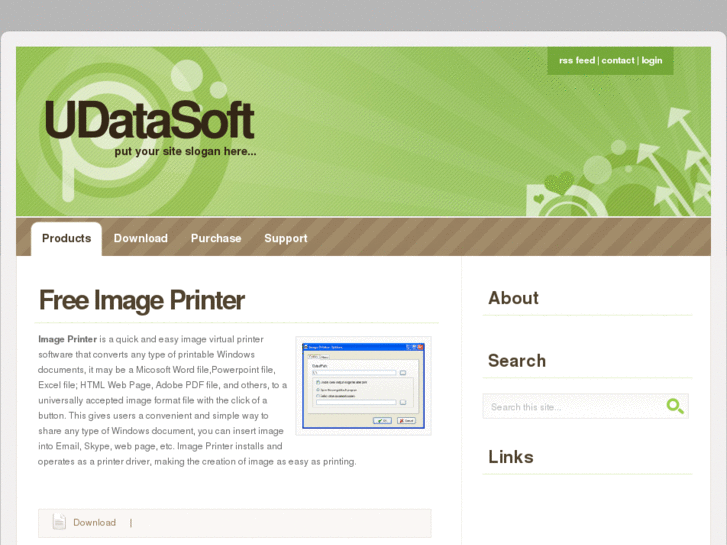Click the Search sidebar heading
This screenshot has width=727, height=545.
coord(517,361)
